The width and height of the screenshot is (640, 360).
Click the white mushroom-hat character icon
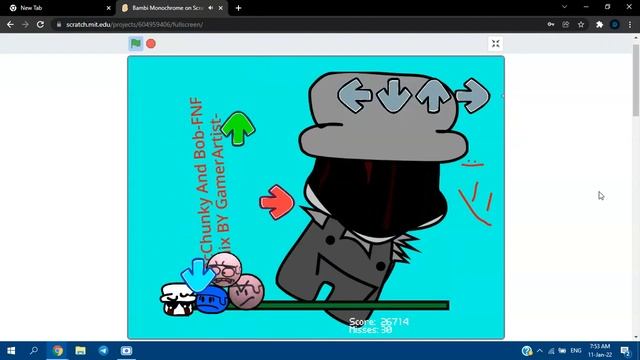point(178,299)
